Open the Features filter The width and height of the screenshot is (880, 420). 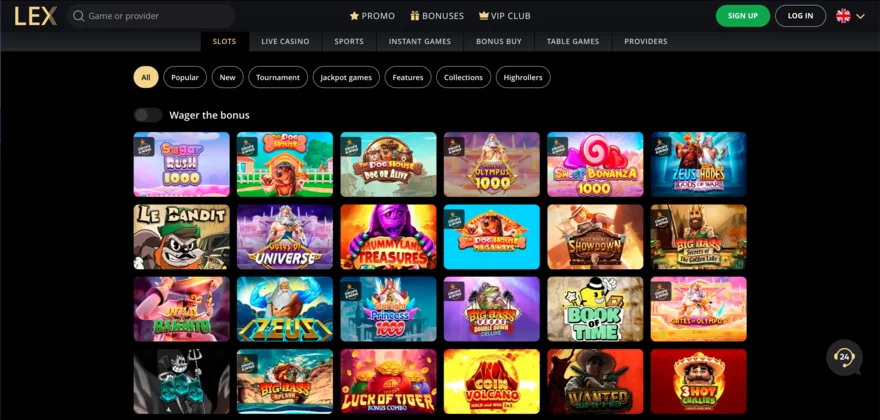pyautogui.click(x=408, y=77)
